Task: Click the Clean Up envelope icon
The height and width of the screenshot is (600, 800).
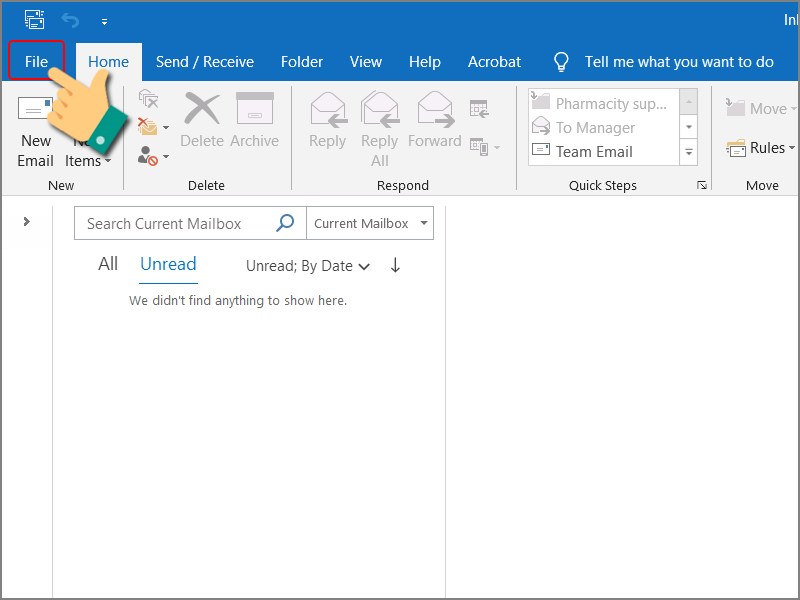Action: (147, 126)
